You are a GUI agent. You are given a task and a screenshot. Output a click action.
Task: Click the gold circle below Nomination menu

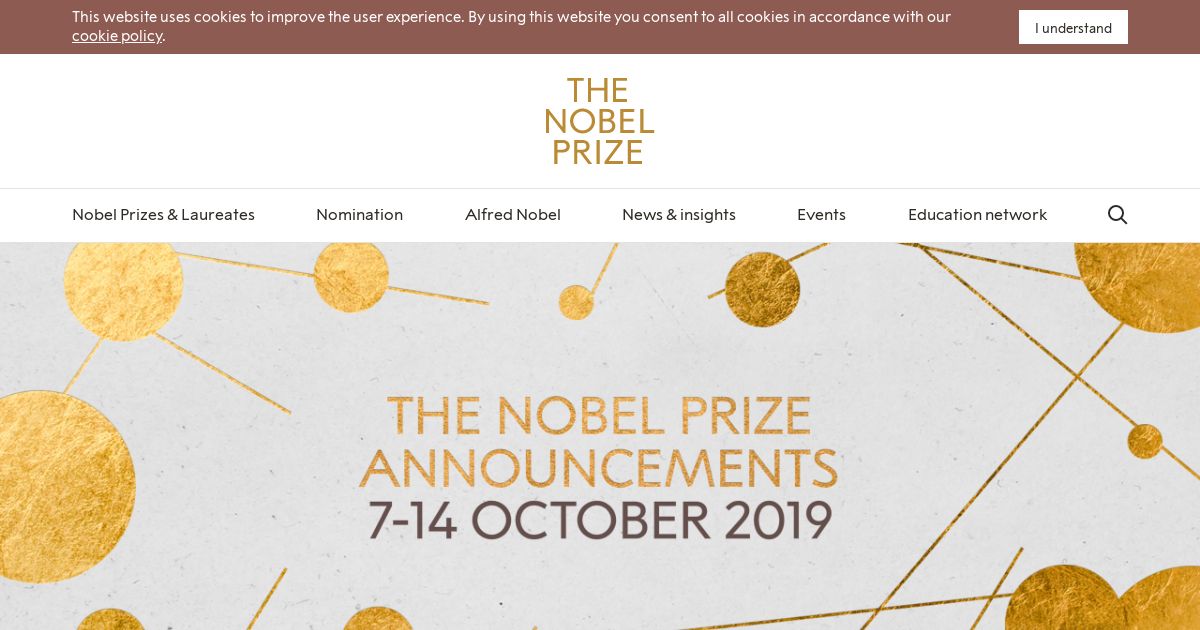351,275
